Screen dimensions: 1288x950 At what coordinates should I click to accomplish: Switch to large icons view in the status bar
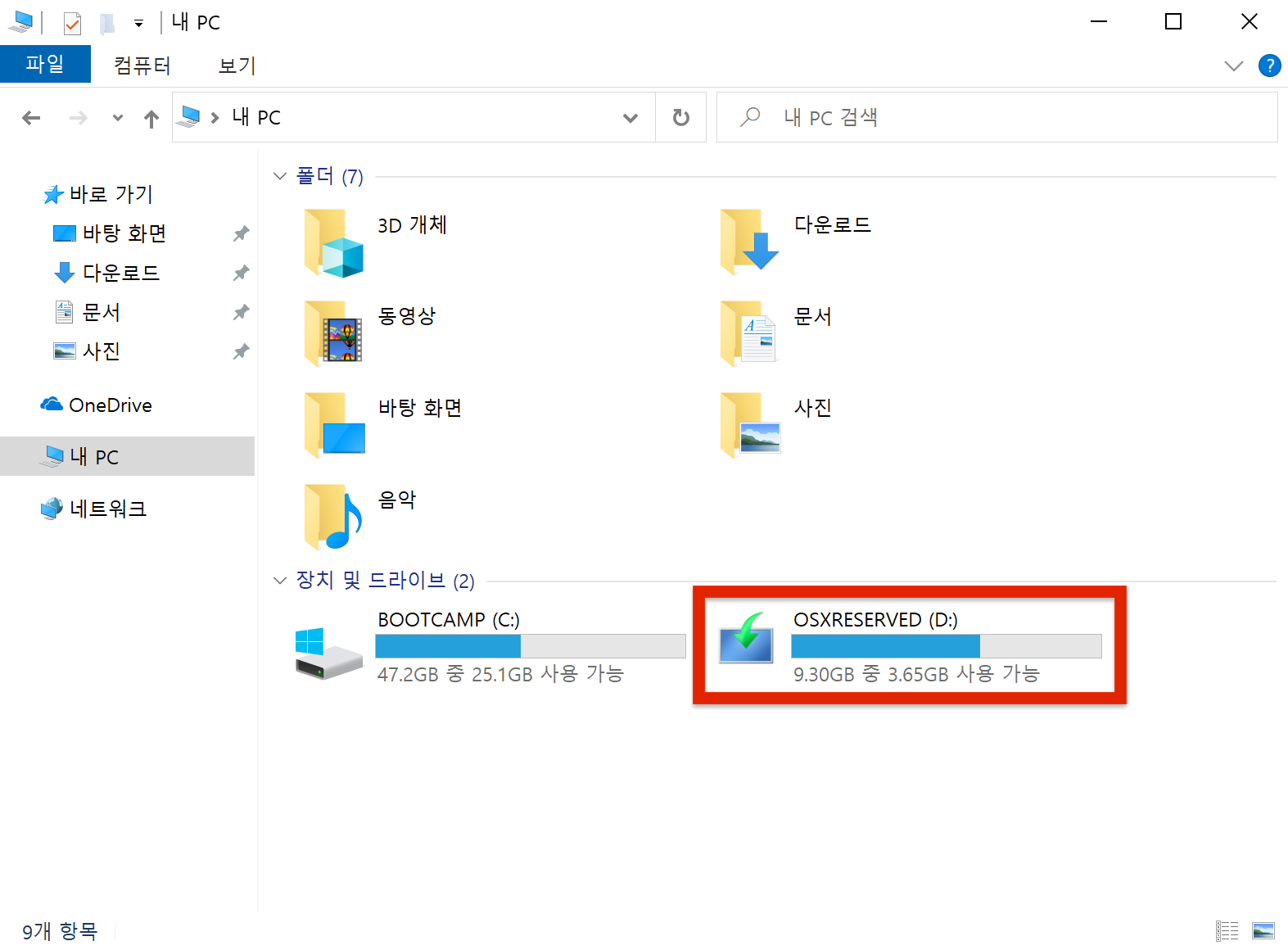click(x=1263, y=931)
